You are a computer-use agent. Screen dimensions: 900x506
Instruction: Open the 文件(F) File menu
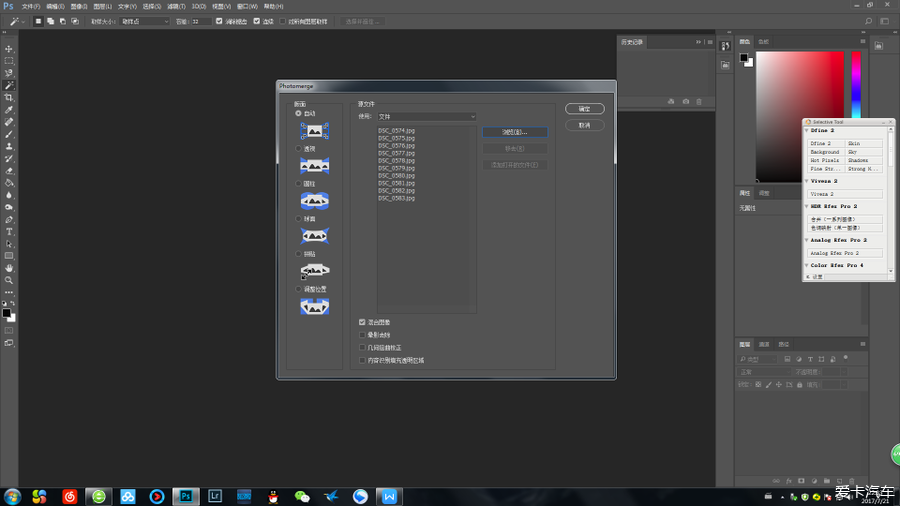click(x=30, y=6)
